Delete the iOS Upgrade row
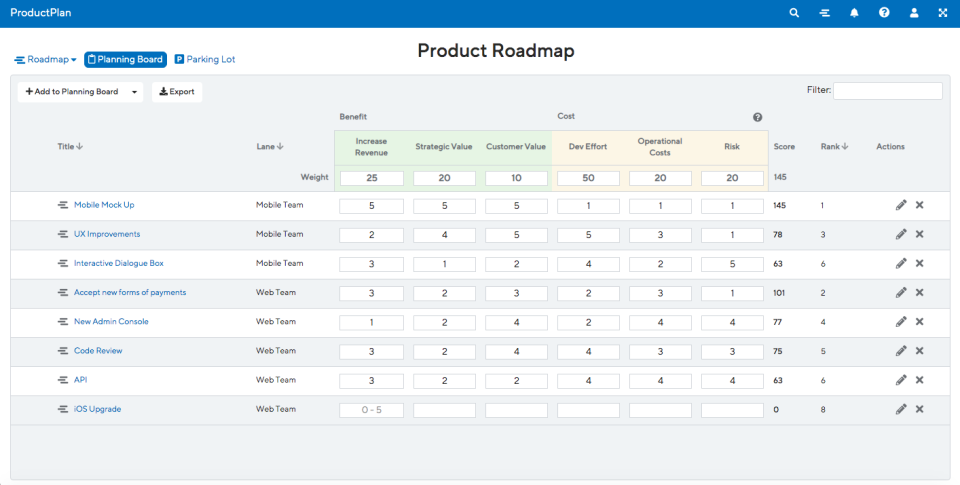960x485 pixels. click(920, 409)
